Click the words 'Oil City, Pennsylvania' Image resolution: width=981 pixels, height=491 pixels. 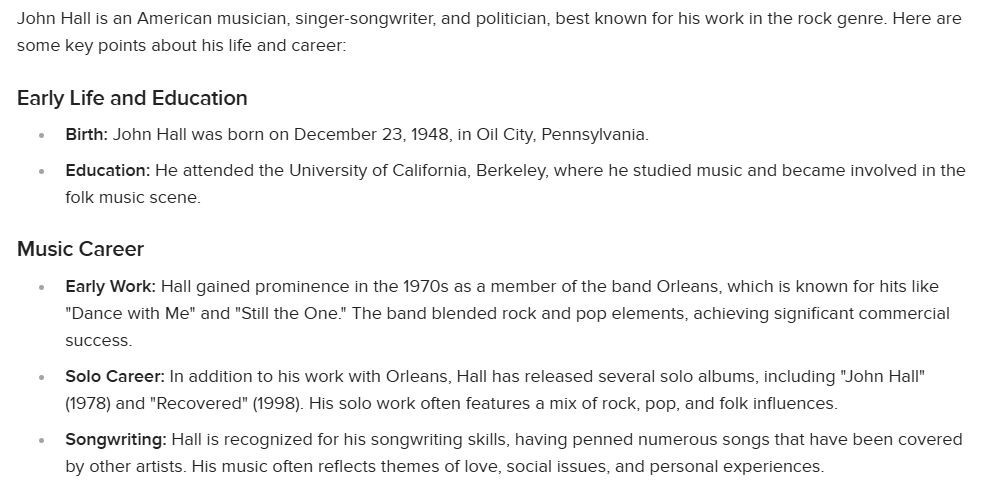click(561, 134)
